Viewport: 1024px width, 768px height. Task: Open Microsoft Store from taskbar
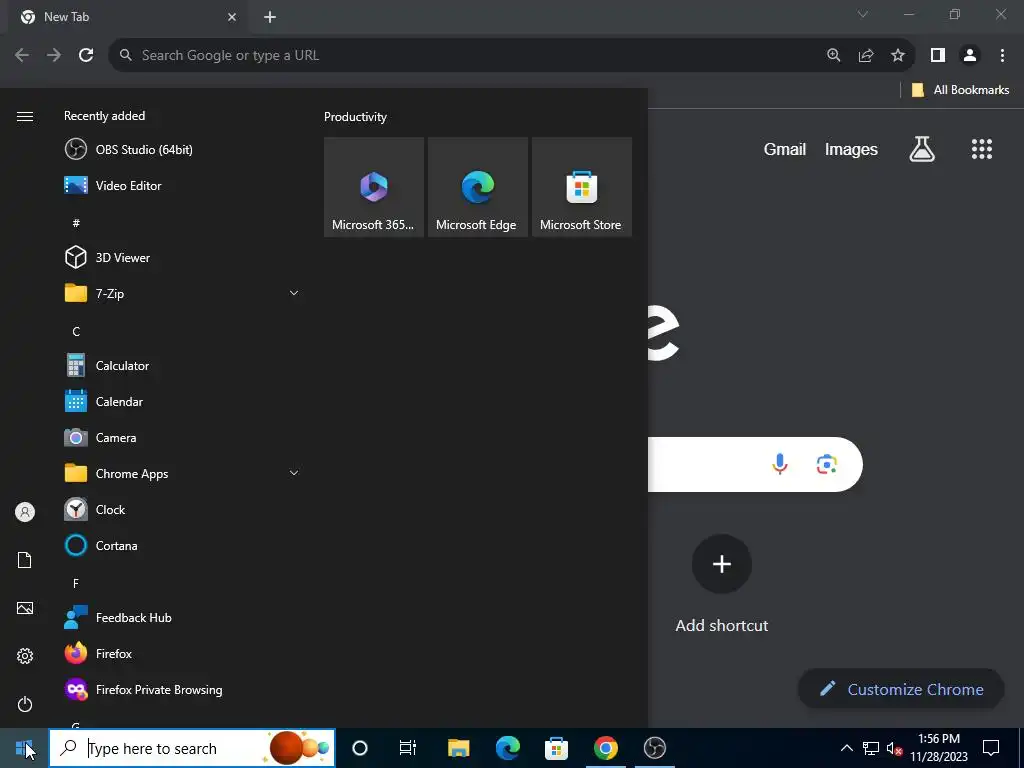click(556, 748)
